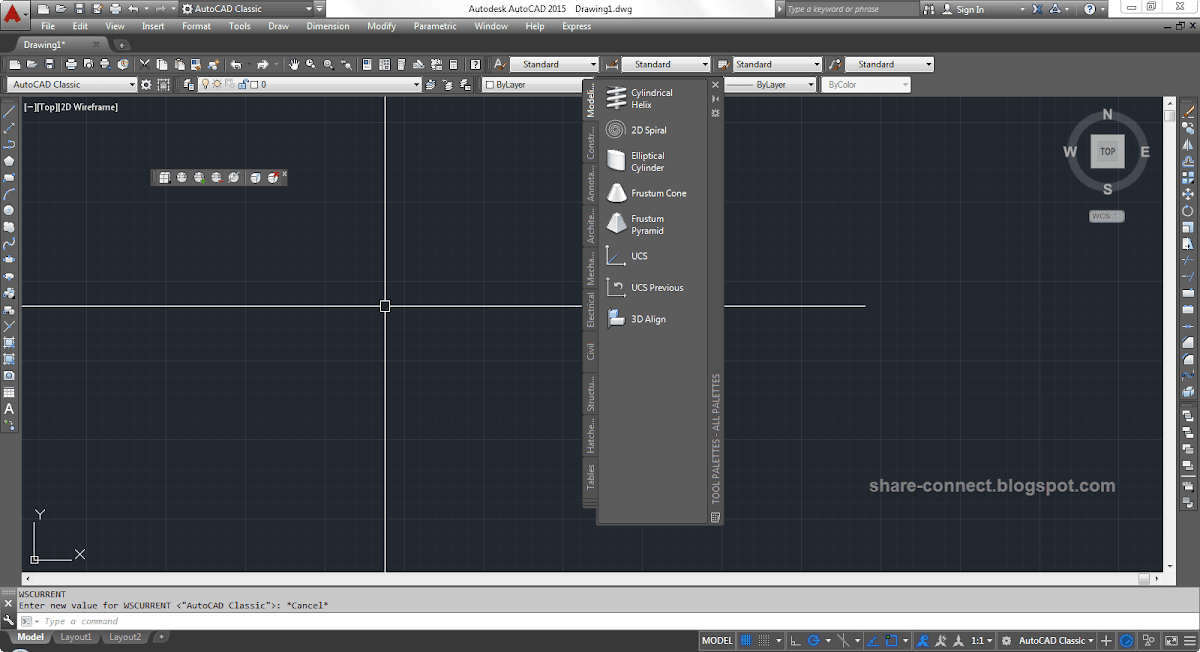This screenshot has width=1200, height=652.
Task: Open the Draw menu
Action: pos(277,26)
